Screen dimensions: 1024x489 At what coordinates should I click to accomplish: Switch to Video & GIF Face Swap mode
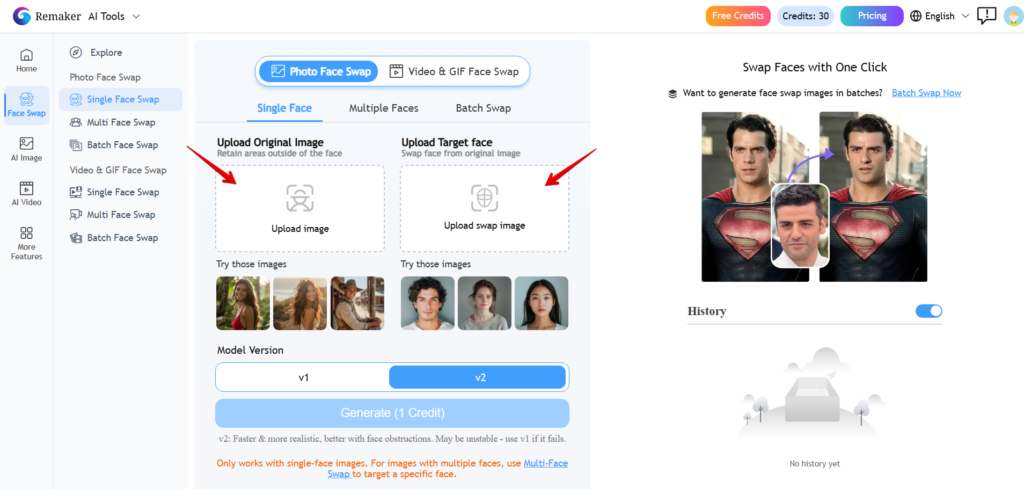click(454, 72)
